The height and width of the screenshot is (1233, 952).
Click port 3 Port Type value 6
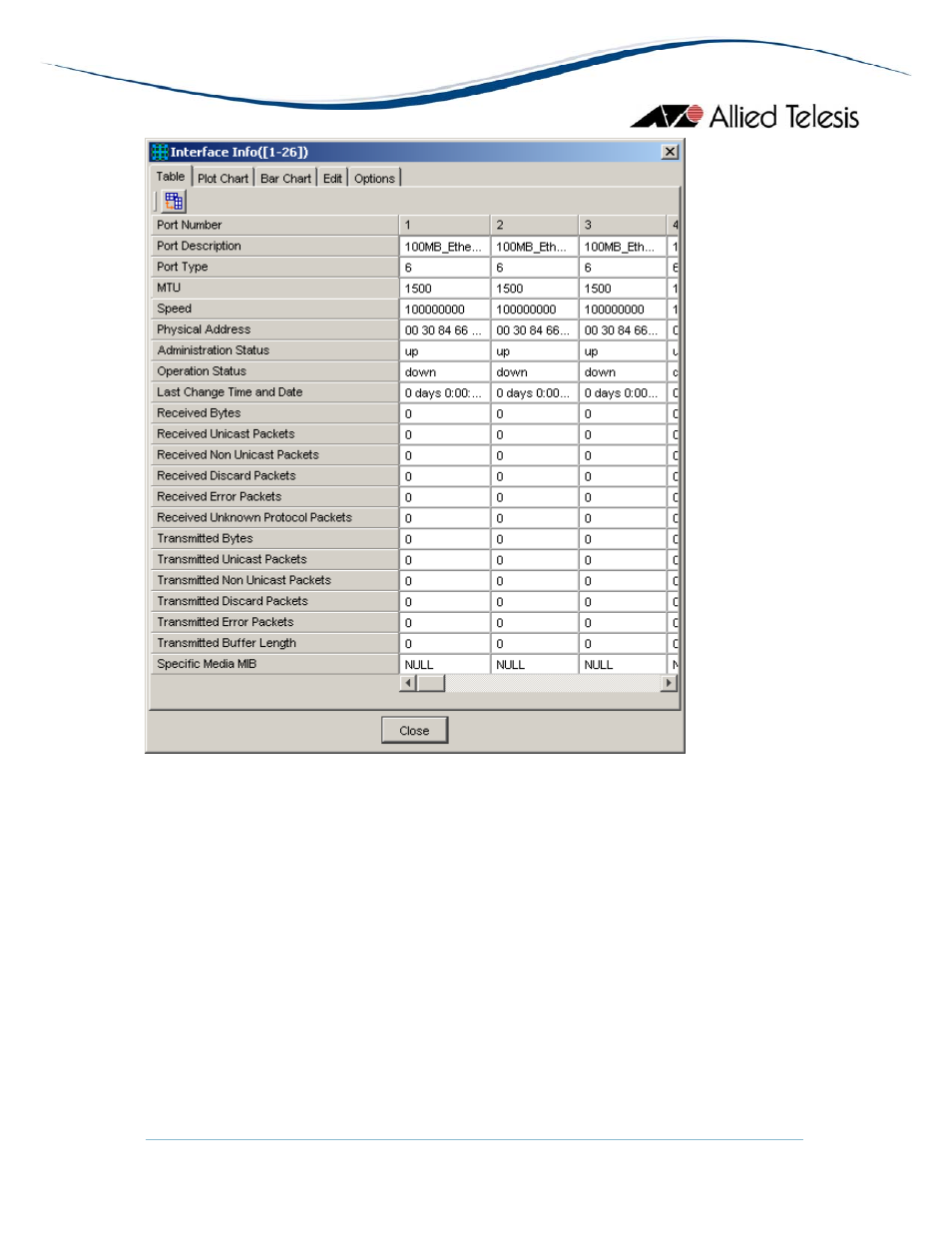point(622,268)
